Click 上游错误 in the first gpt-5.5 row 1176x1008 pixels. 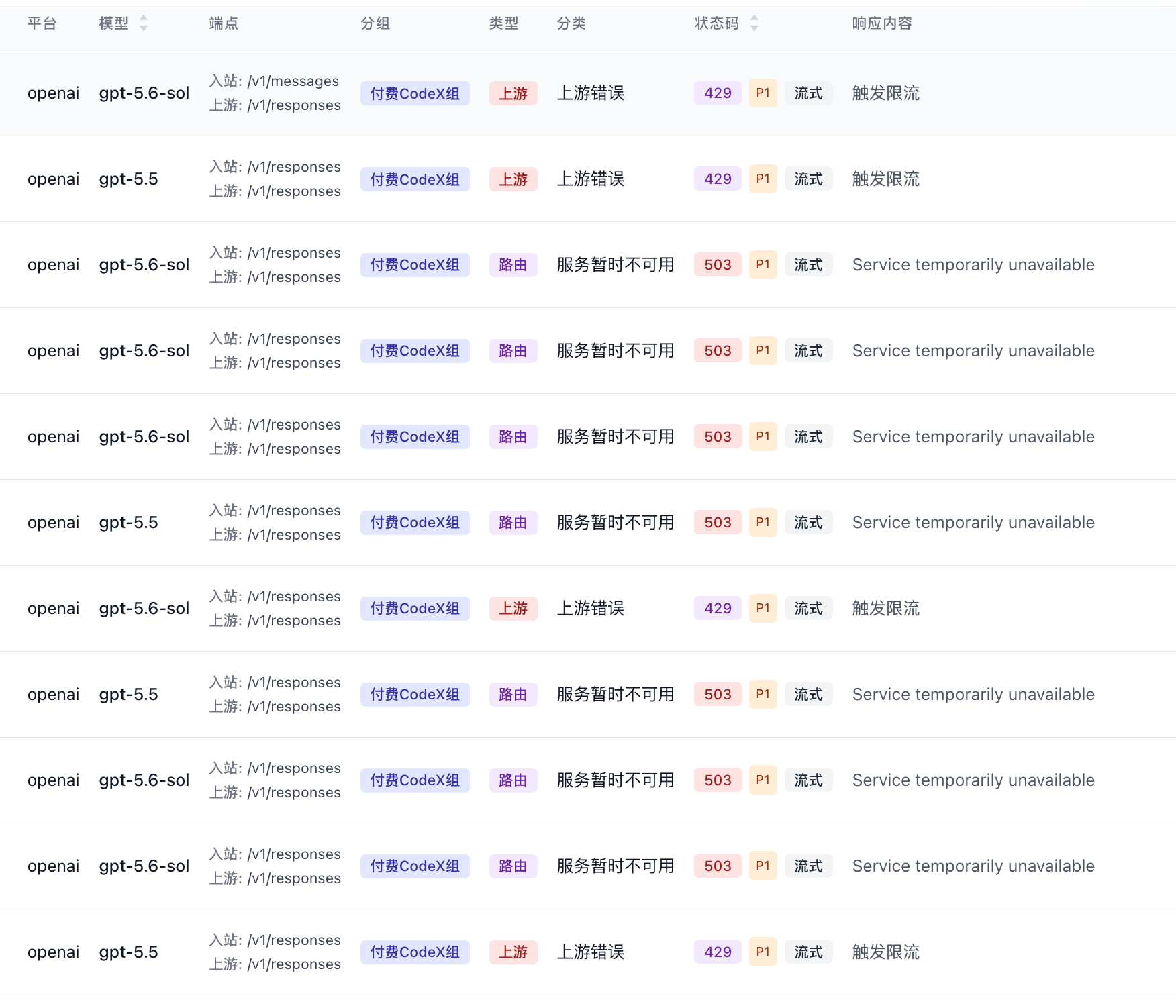591,179
